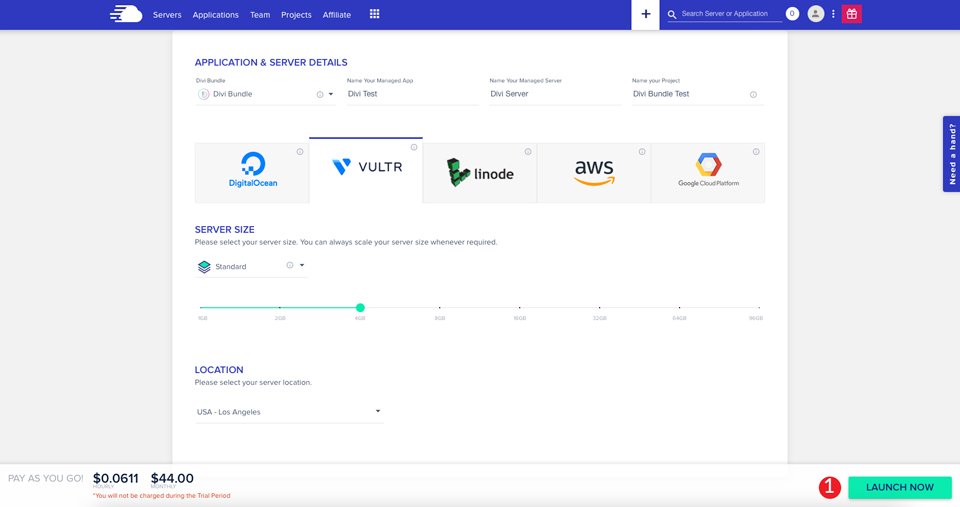960x507 pixels.
Task: Open the notifications counter badge
Action: click(x=792, y=13)
